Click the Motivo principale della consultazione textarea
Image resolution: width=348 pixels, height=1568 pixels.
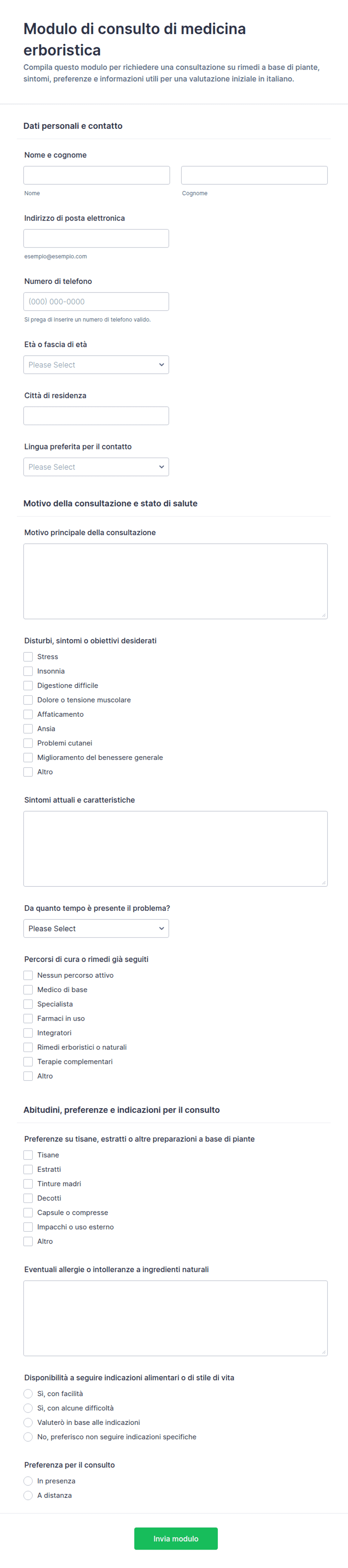175,582
